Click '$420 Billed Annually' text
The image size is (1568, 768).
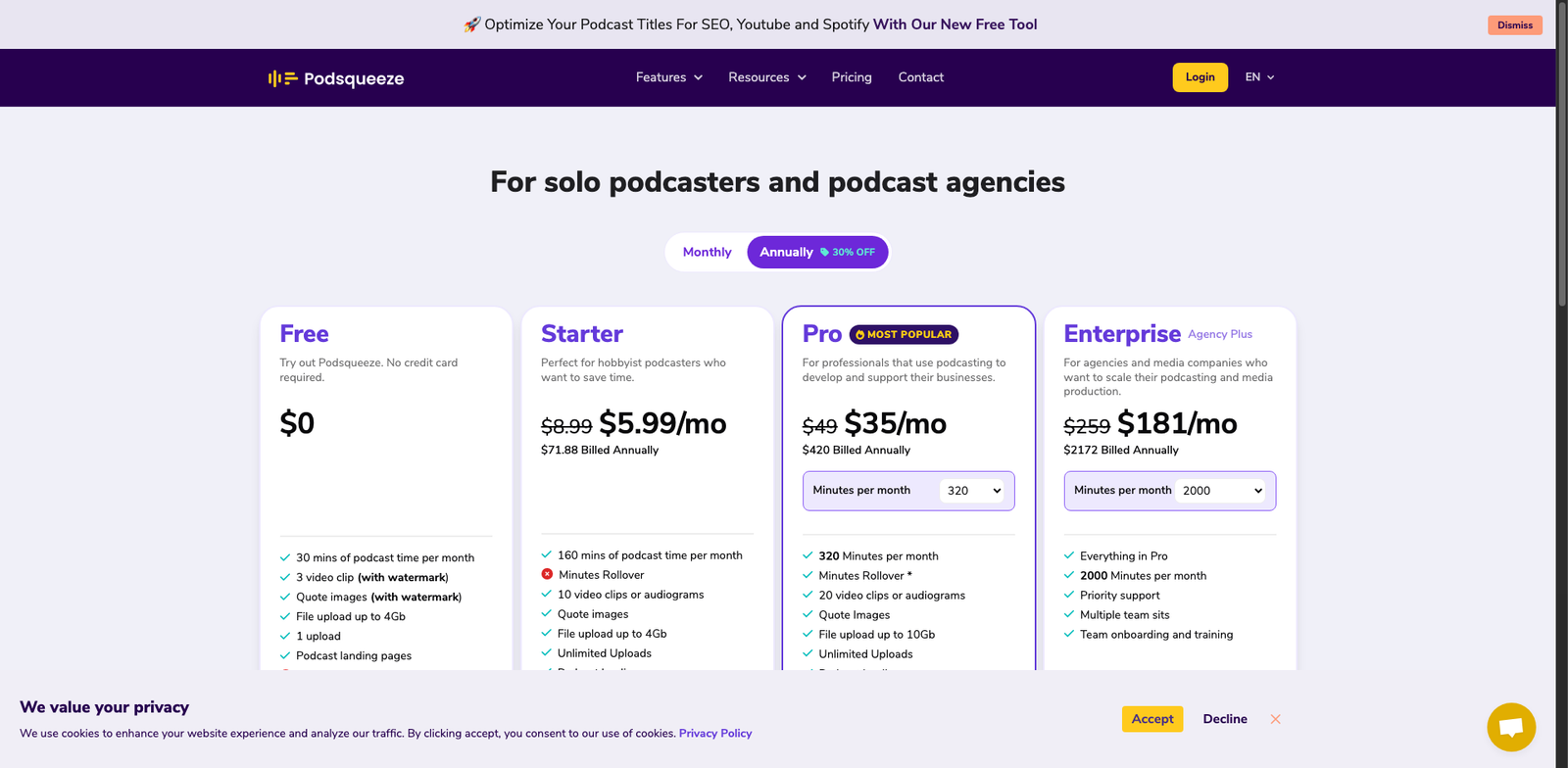point(857,450)
